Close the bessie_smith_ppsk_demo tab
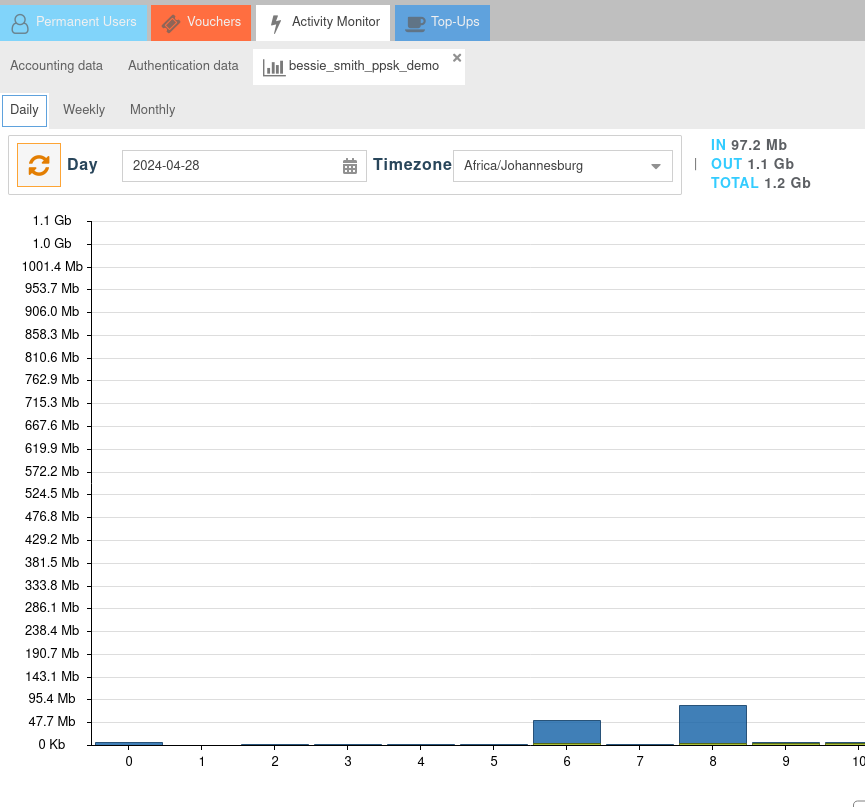Viewport: 865px width, 807px height. tap(457, 58)
